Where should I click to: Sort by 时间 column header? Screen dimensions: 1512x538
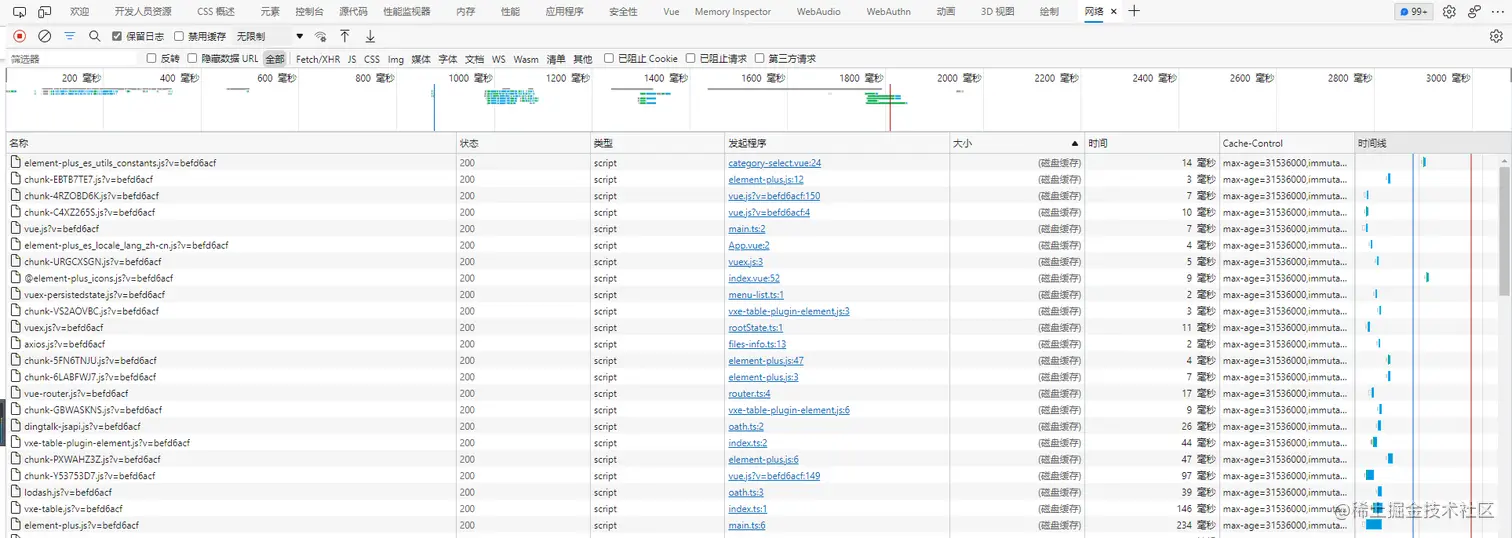click(1152, 143)
